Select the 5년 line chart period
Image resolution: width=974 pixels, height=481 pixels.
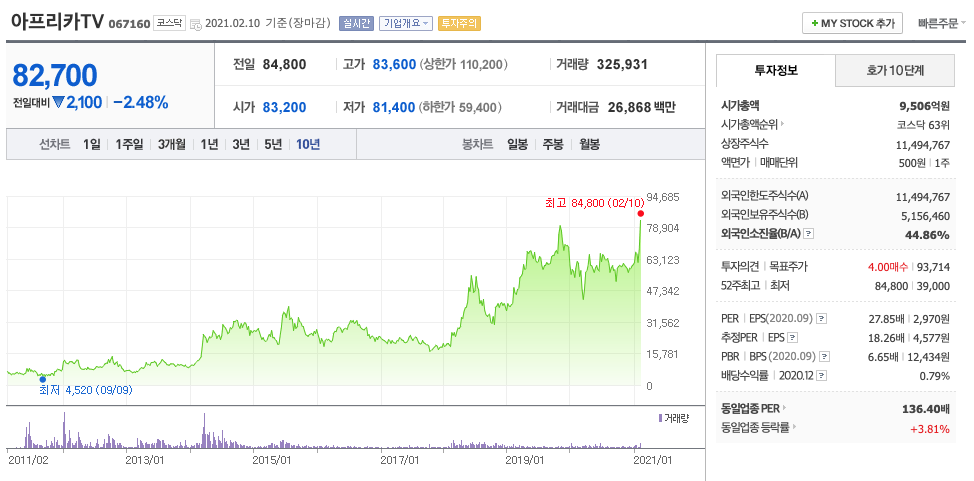[273, 144]
